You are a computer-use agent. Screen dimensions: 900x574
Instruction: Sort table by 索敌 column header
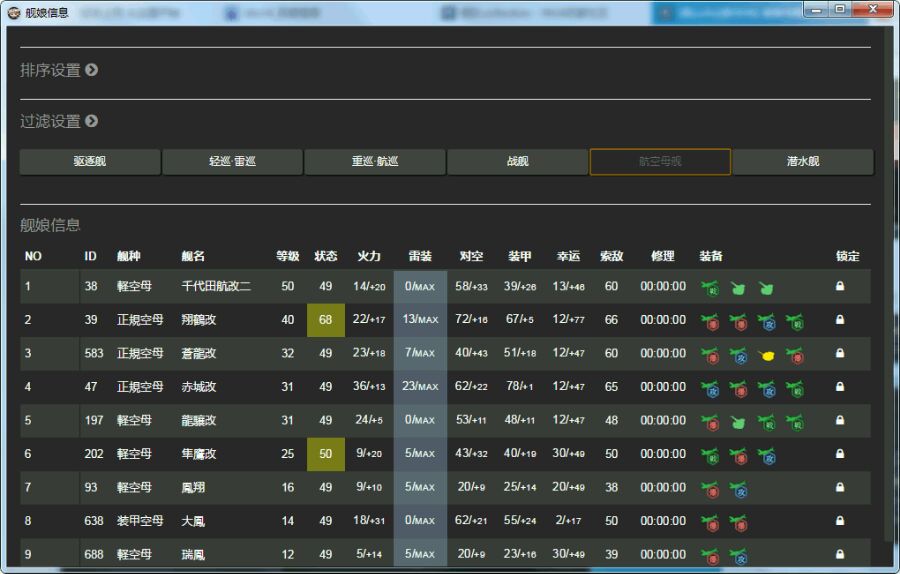point(611,256)
